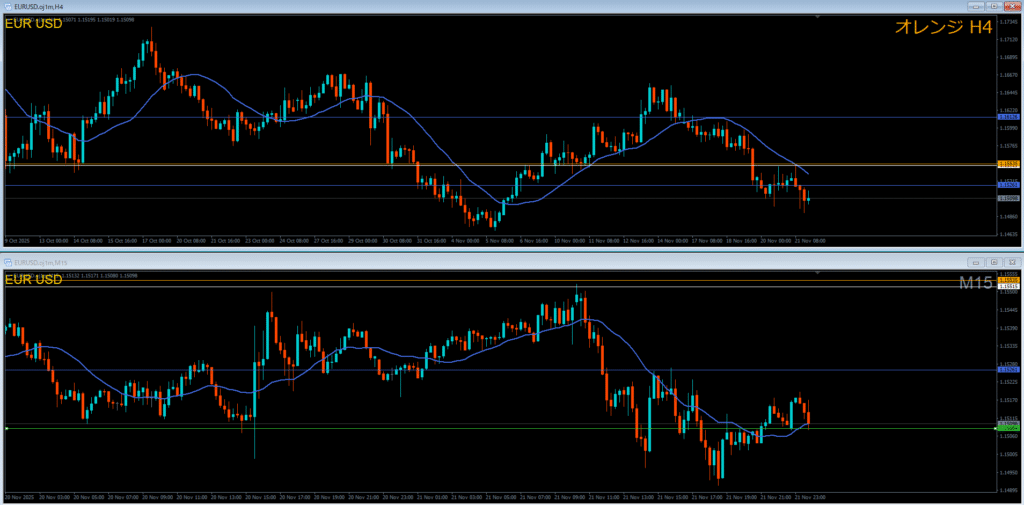The height and width of the screenshot is (505, 1024).
Task: Click '5 Nov 08:00' on H4 time axis
Action: 501,240
